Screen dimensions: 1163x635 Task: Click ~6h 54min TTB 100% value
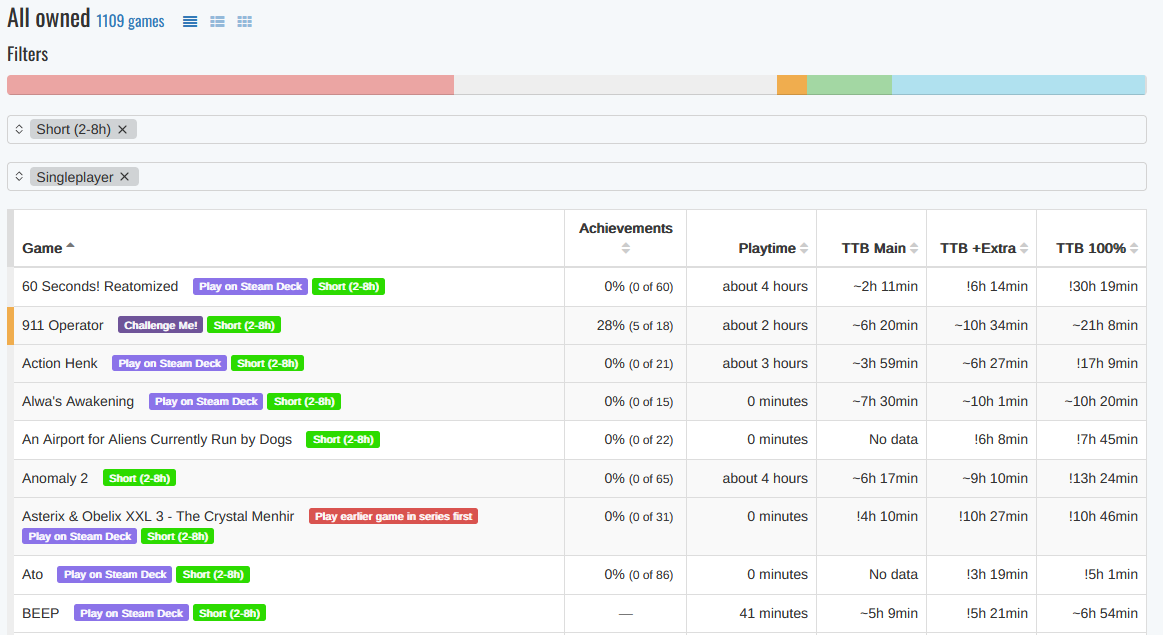click(x=1105, y=613)
